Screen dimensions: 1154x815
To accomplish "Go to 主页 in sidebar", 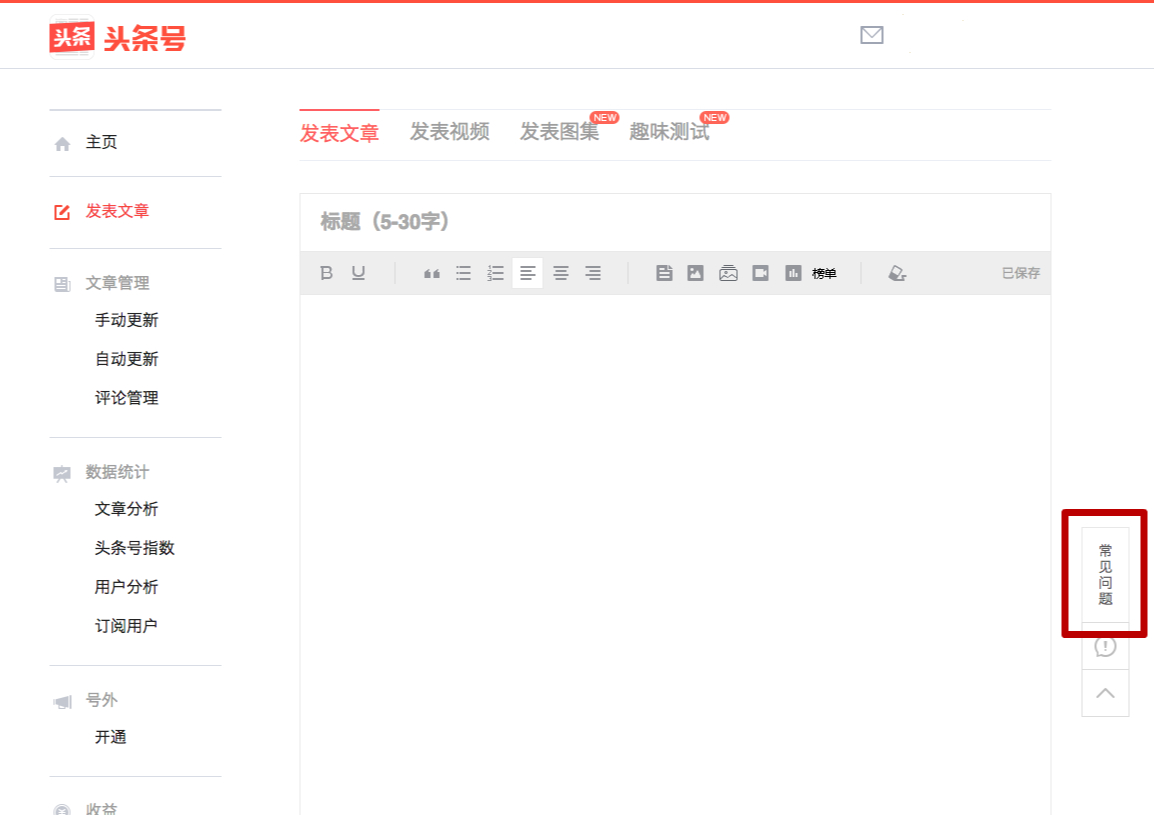I will 102,142.
